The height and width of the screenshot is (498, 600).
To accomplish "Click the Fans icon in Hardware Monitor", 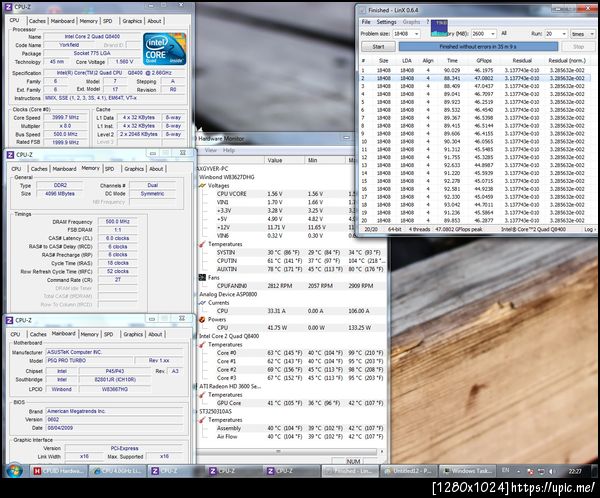I will pos(202,278).
